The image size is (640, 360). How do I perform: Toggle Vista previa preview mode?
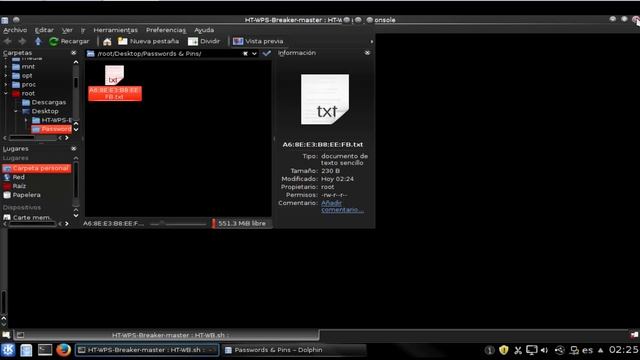click(258, 41)
